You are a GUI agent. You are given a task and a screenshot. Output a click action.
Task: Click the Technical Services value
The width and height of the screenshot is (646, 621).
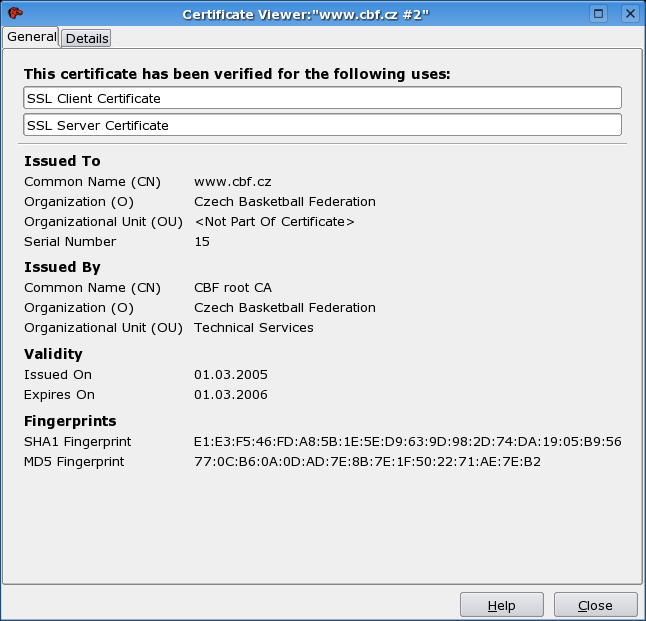click(x=254, y=328)
